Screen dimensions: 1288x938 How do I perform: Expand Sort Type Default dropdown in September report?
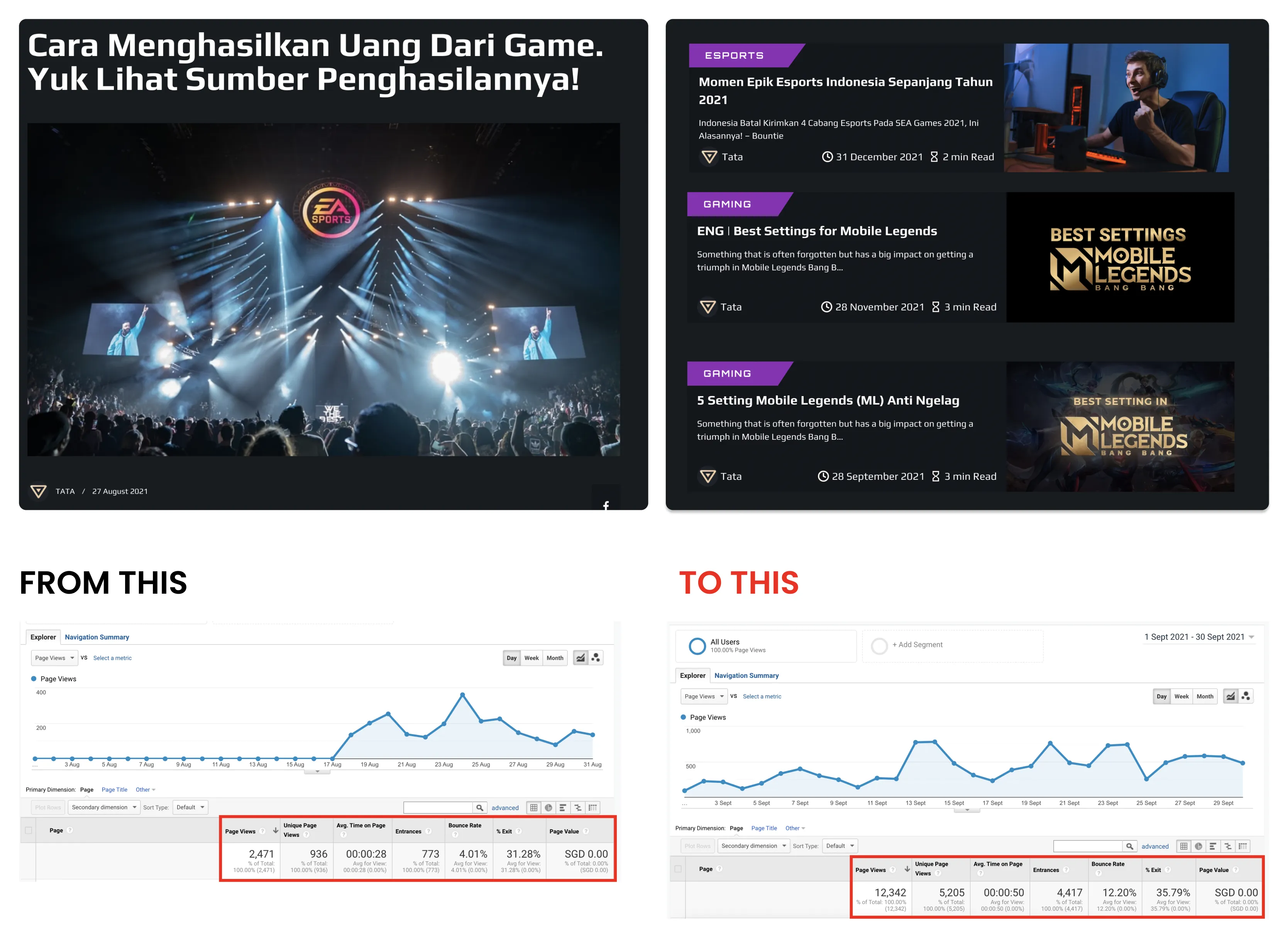click(840, 846)
